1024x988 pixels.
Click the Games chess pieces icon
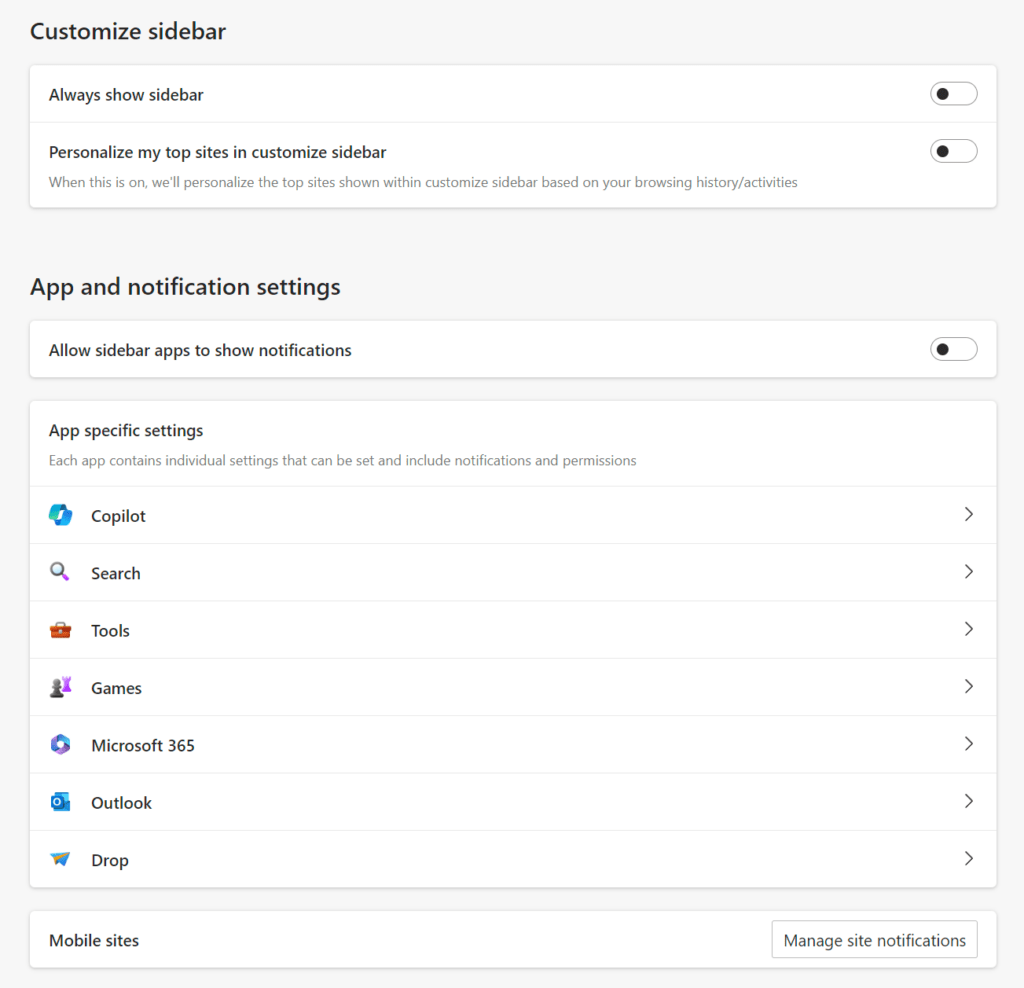tap(60, 688)
